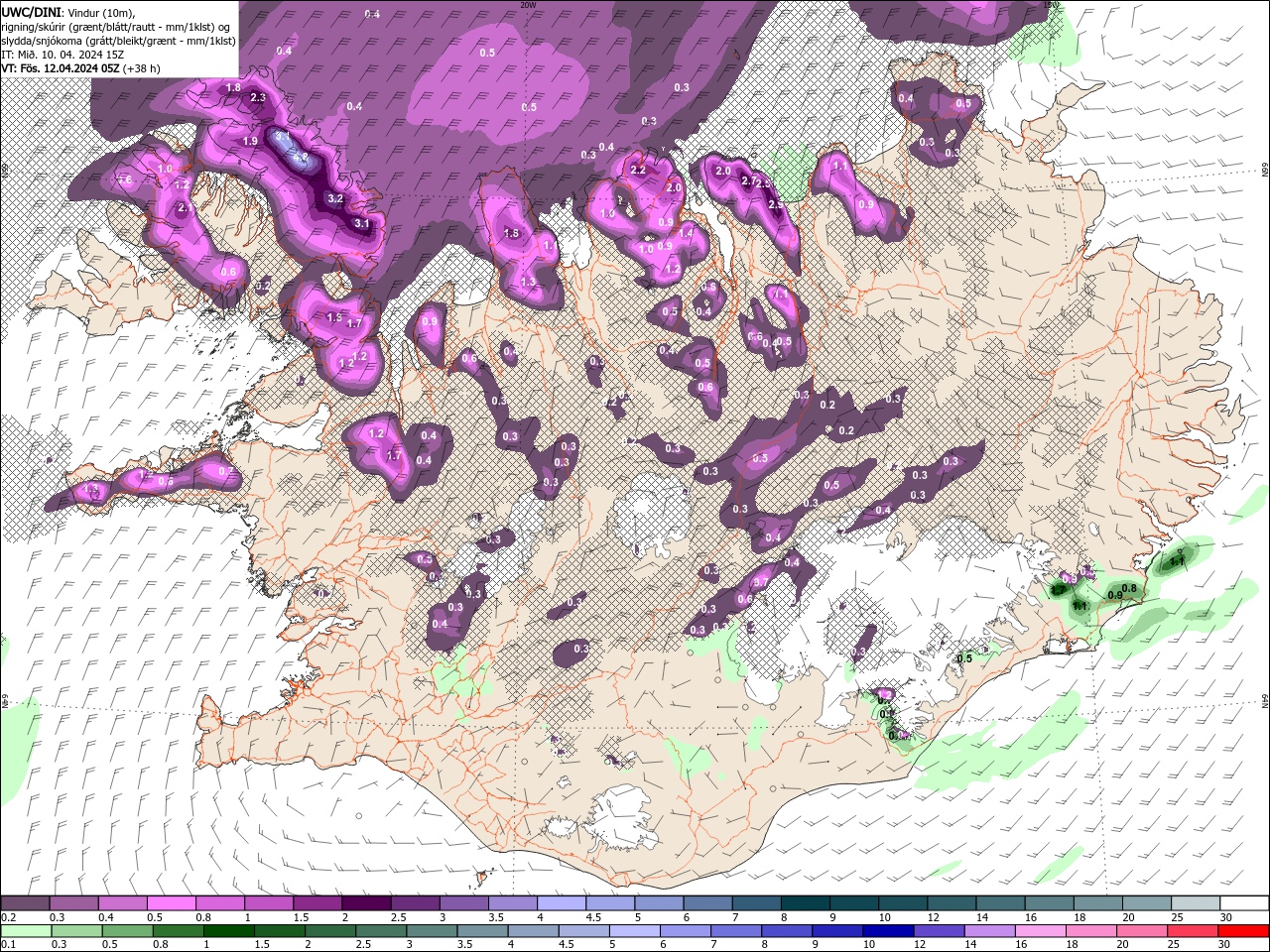Select the white 30 swatch in upper legend row
The height and width of the screenshot is (952, 1270).
tap(1244, 903)
